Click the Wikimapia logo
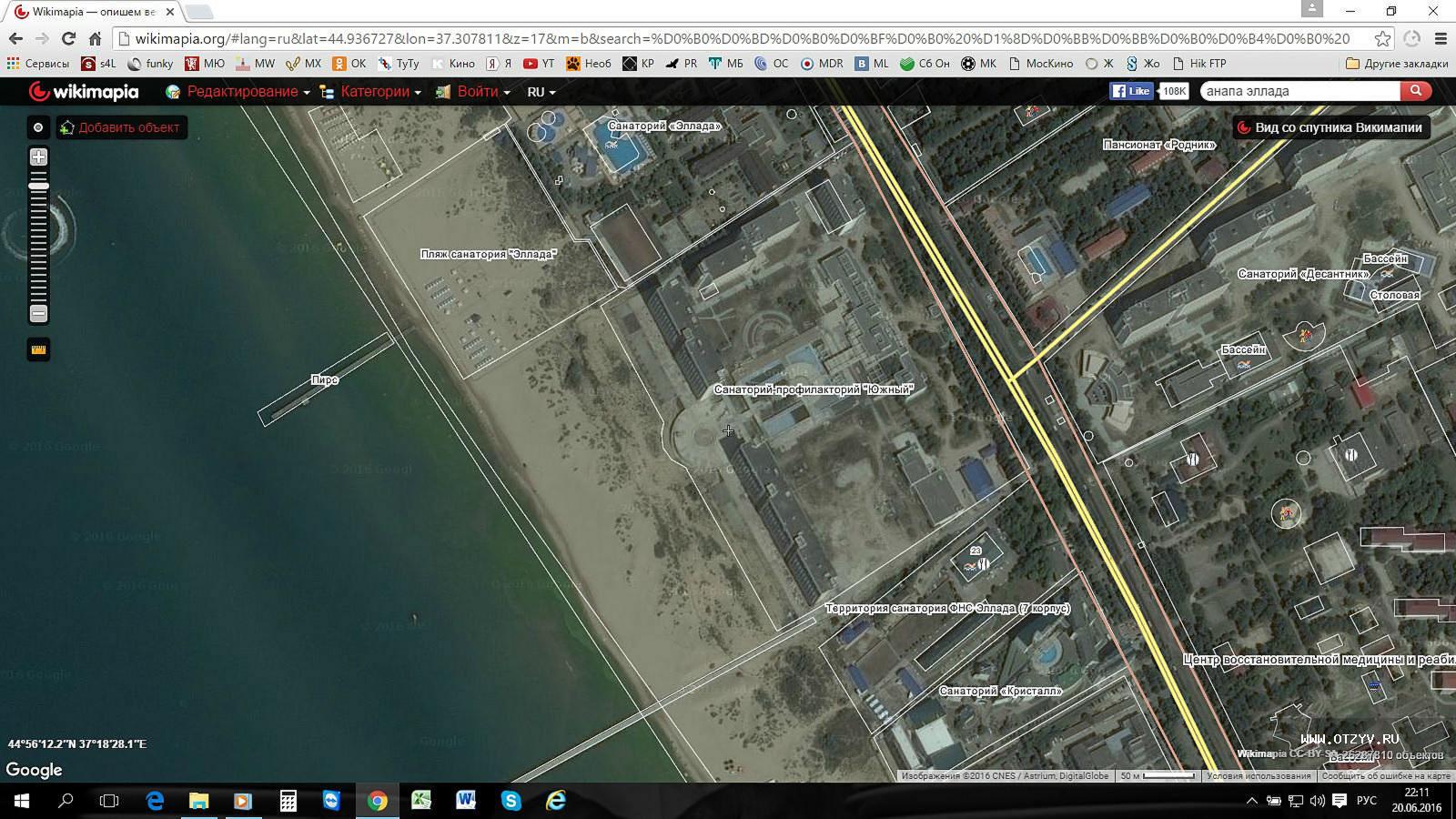Image resolution: width=1456 pixels, height=819 pixels. click(84, 91)
